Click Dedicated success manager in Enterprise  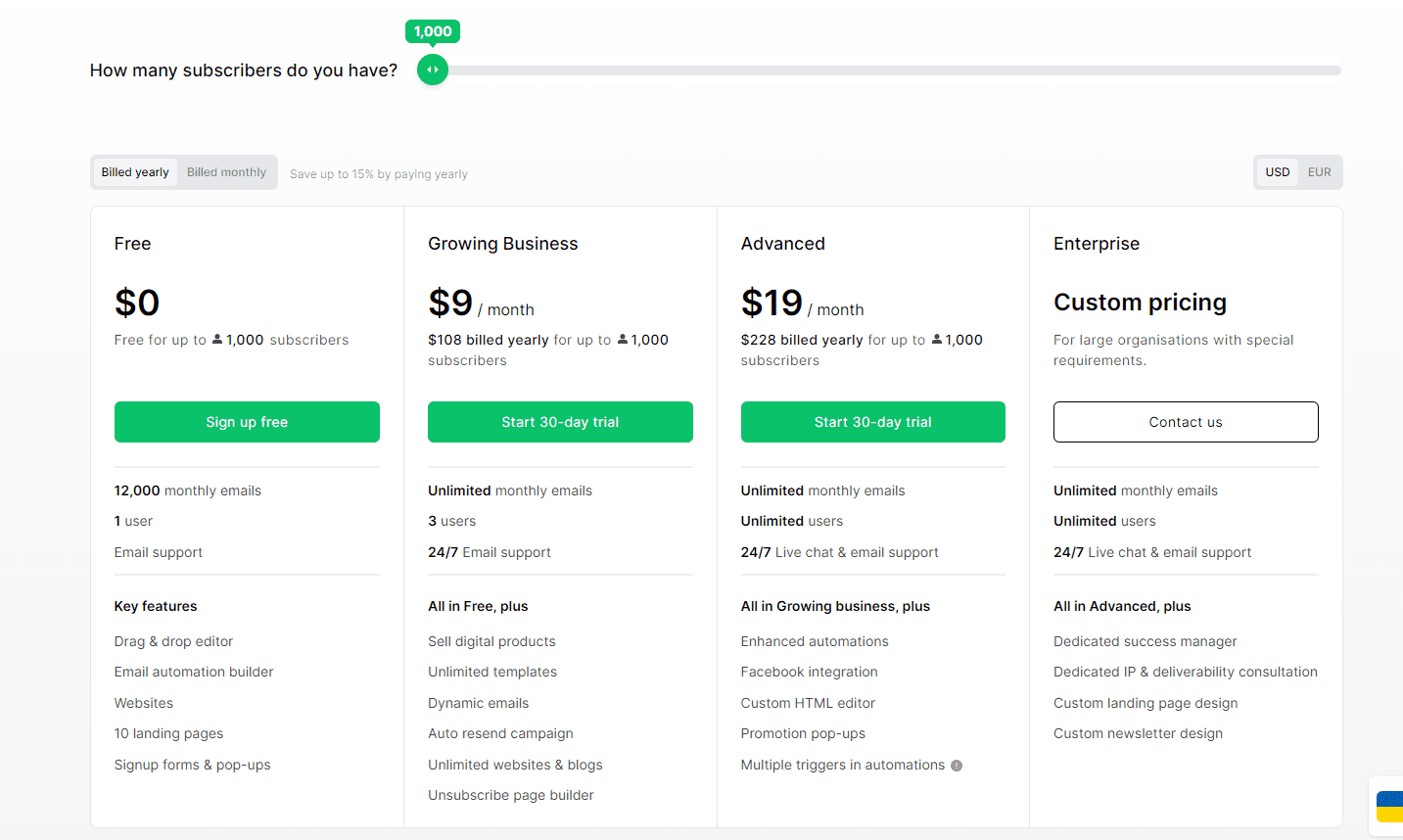pos(1145,640)
